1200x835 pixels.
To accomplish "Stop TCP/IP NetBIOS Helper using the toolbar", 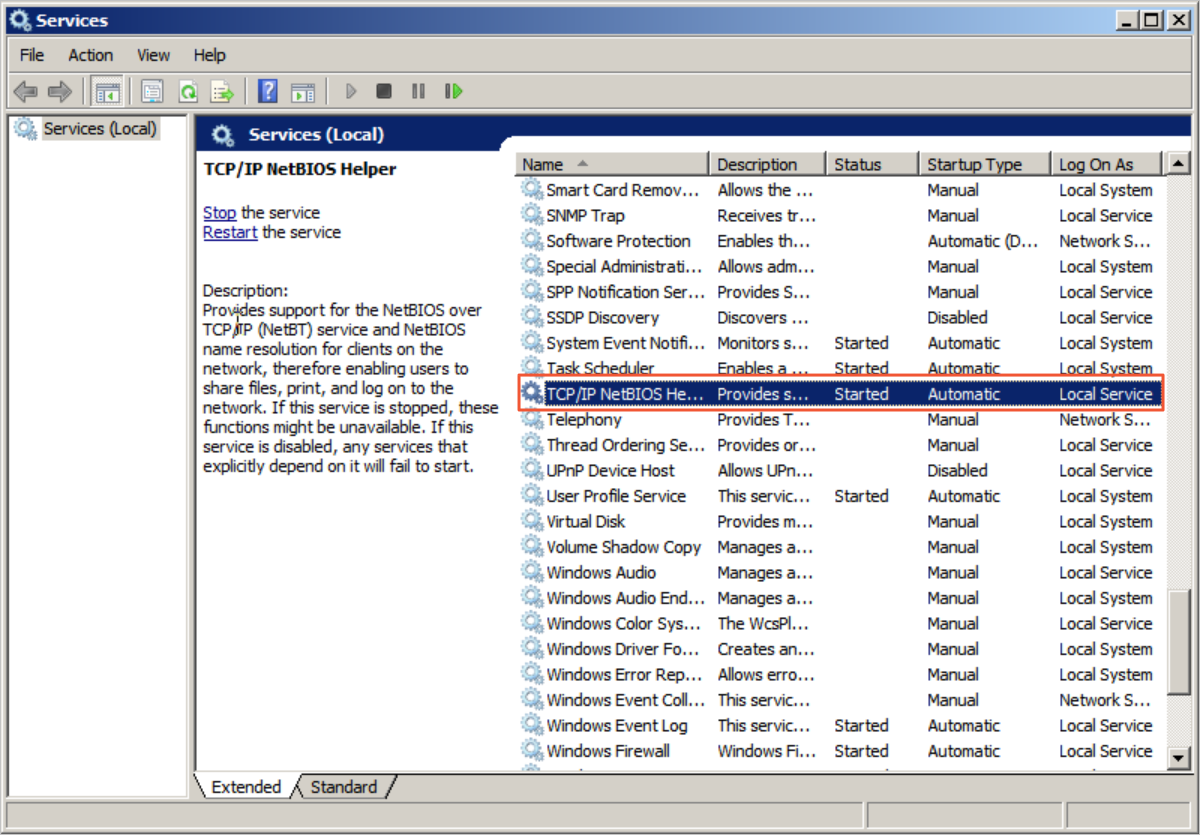I will (384, 91).
